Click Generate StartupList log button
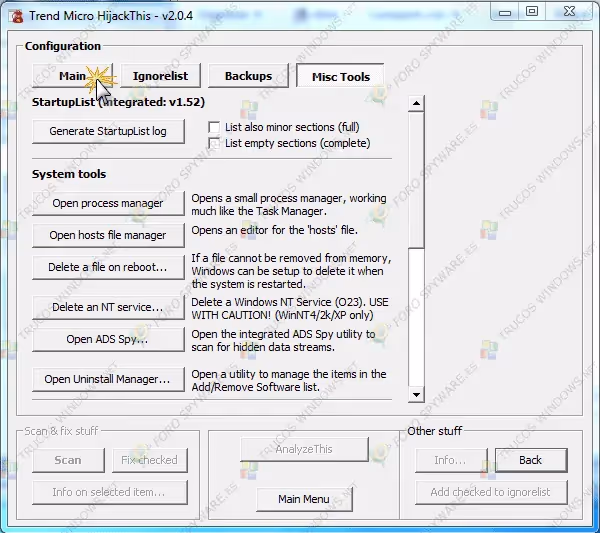Image resolution: width=600 pixels, height=533 pixels. coord(108,131)
